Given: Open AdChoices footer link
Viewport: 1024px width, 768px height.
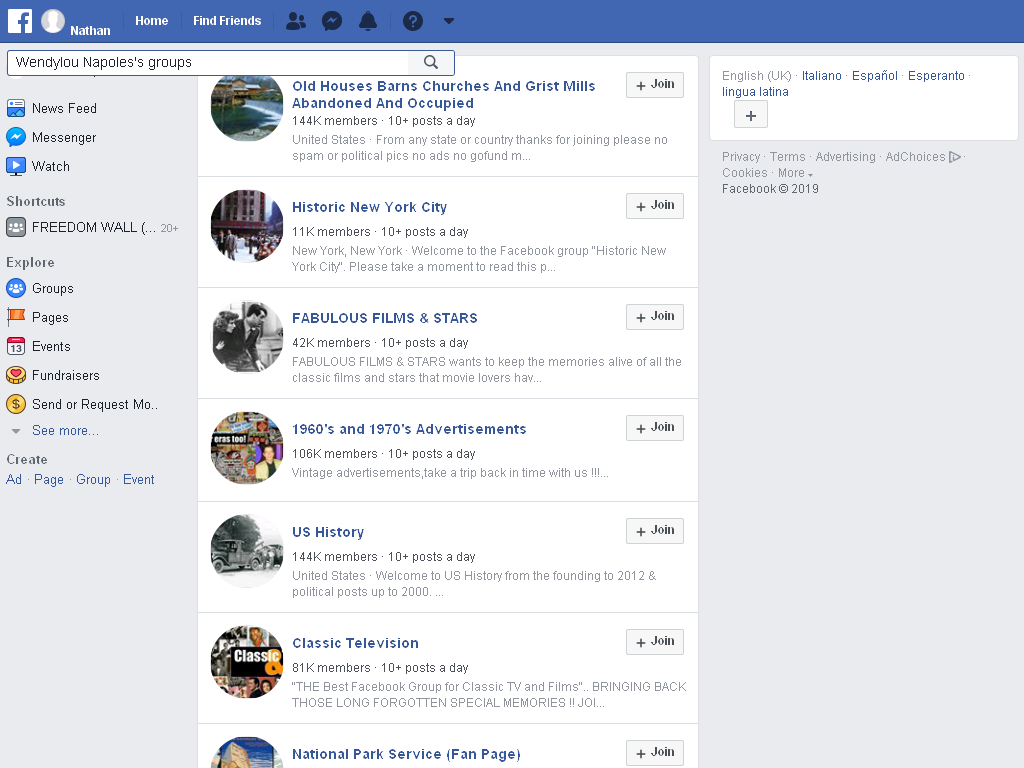Looking at the screenshot, I should pyautogui.click(x=922, y=157).
